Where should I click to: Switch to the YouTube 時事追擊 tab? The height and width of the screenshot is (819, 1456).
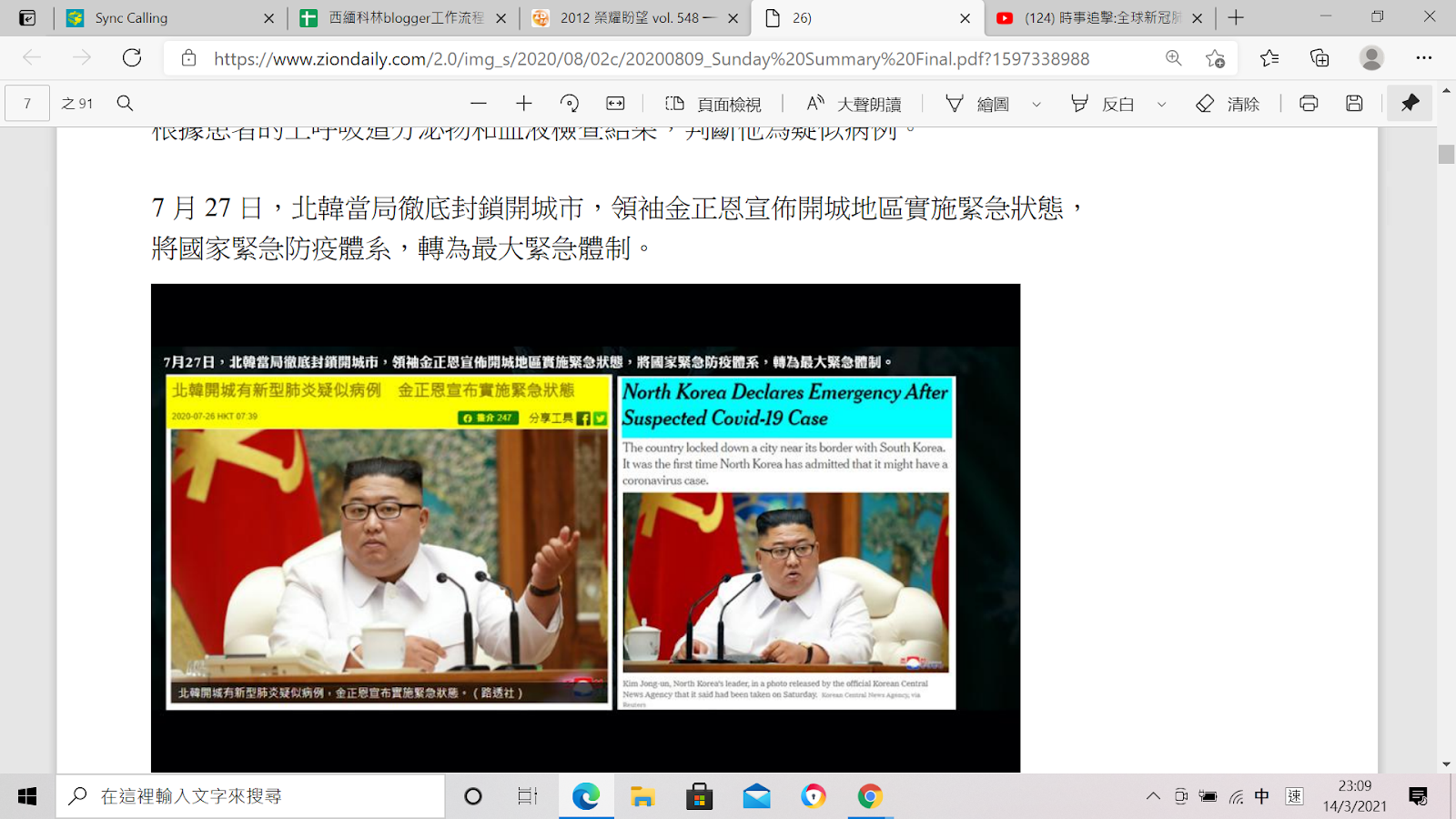[x=1099, y=18]
